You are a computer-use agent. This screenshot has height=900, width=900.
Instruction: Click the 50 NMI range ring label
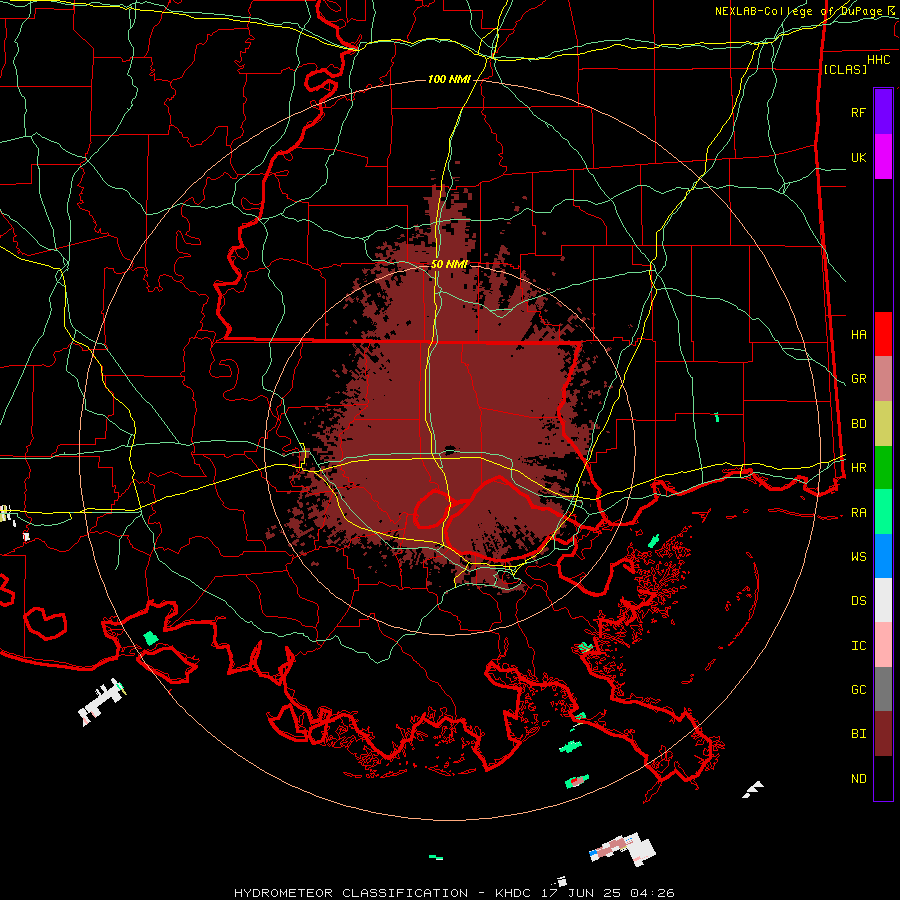point(449,265)
